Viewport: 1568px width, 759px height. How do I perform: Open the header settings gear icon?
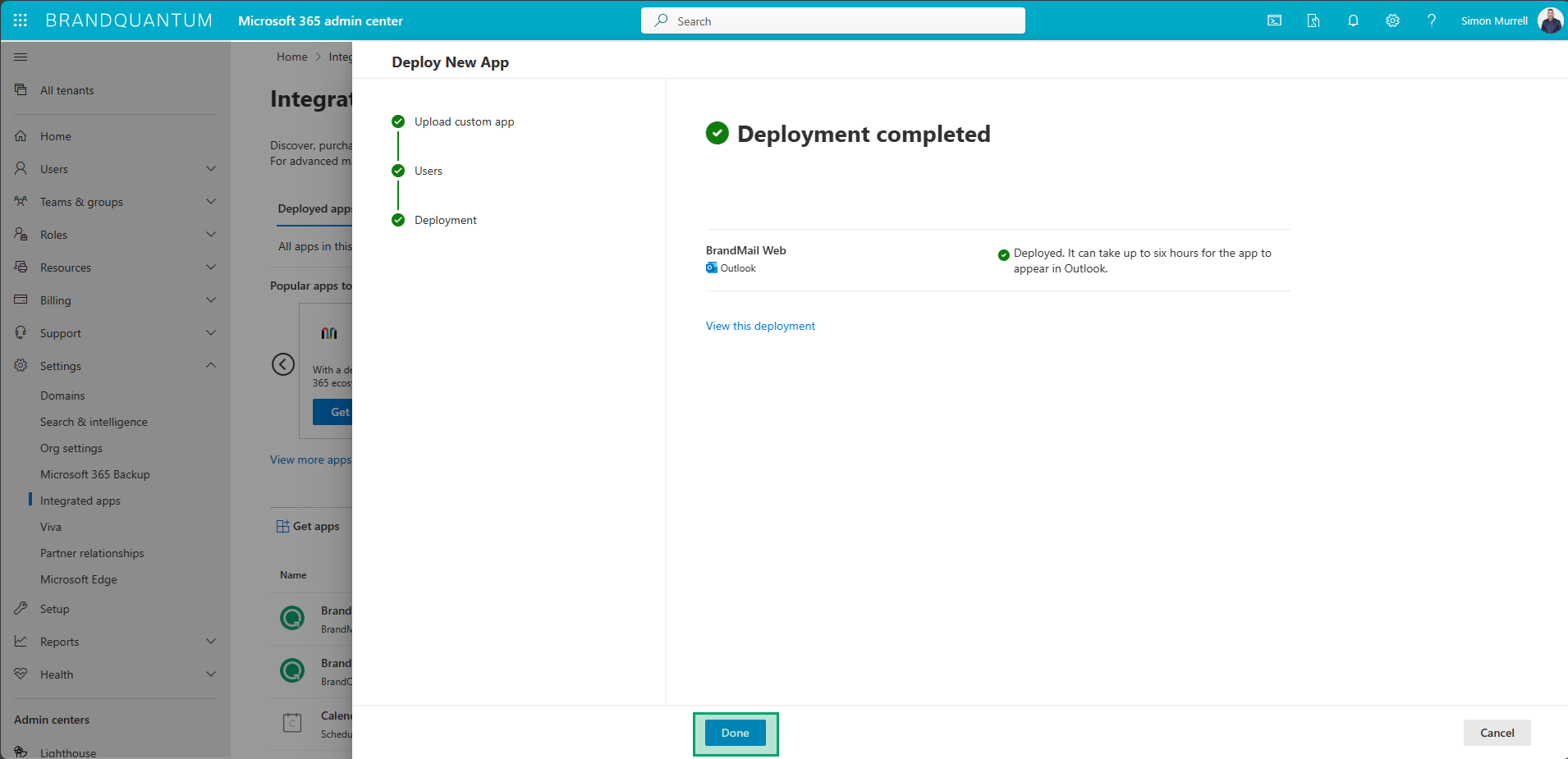[x=1392, y=21]
